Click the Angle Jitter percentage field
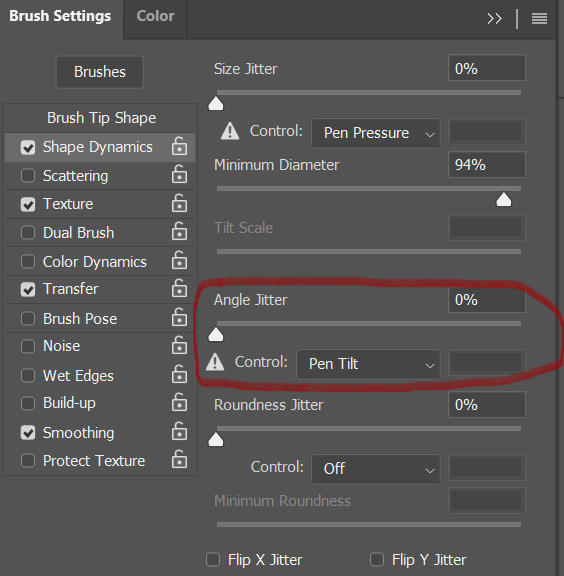 tap(487, 300)
